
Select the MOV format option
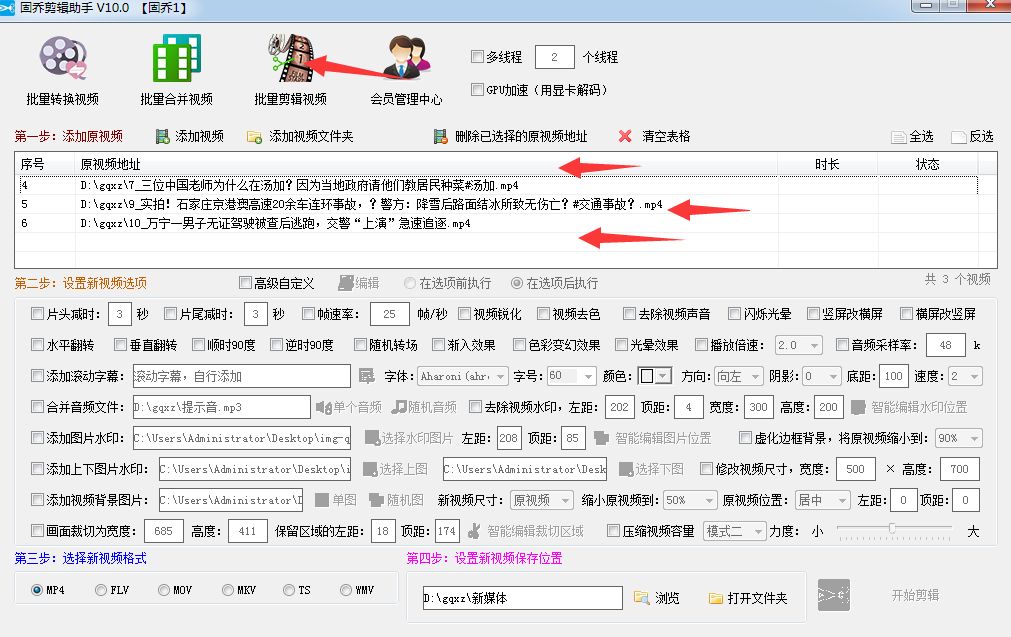coord(164,590)
